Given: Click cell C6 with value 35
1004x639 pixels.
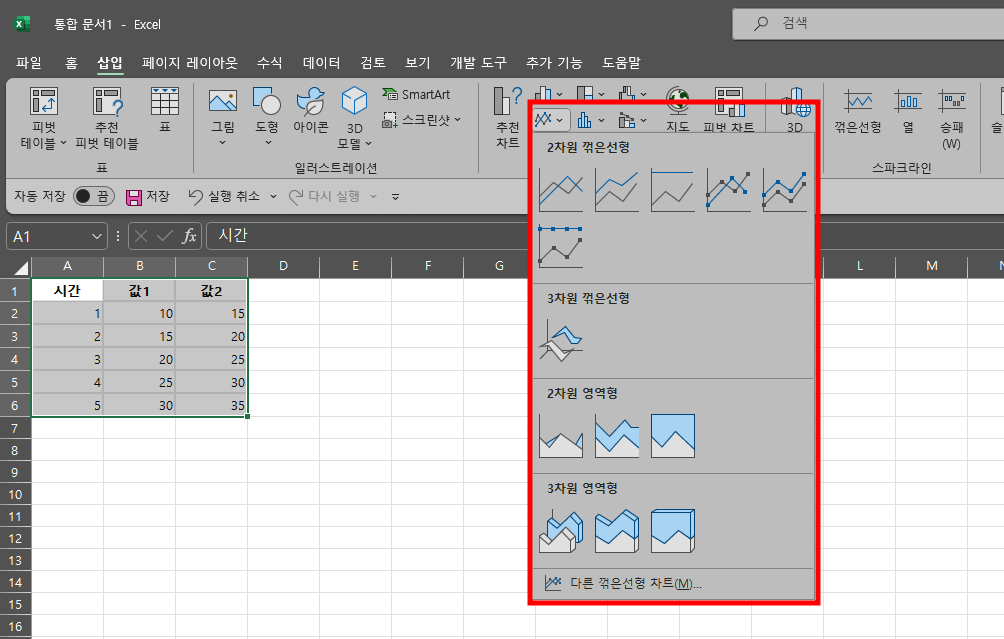Looking at the screenshot, I should (211, 405).
